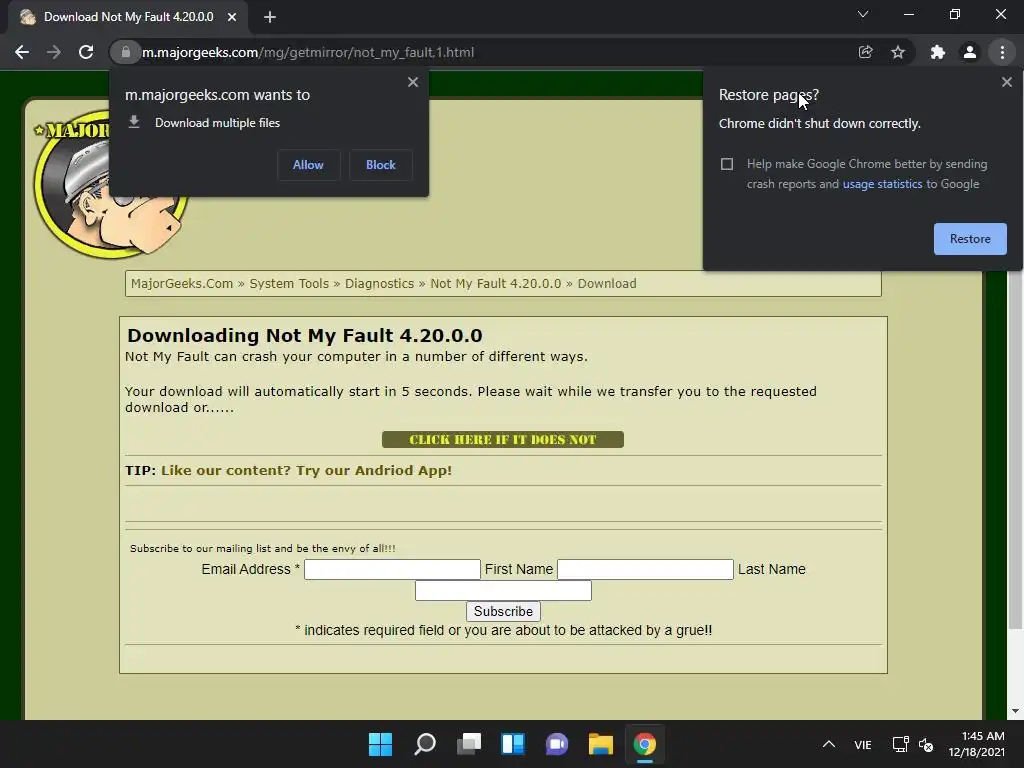Close the download permission popup
Screen dimensions: 1024x768
click(x=413, y=82)
